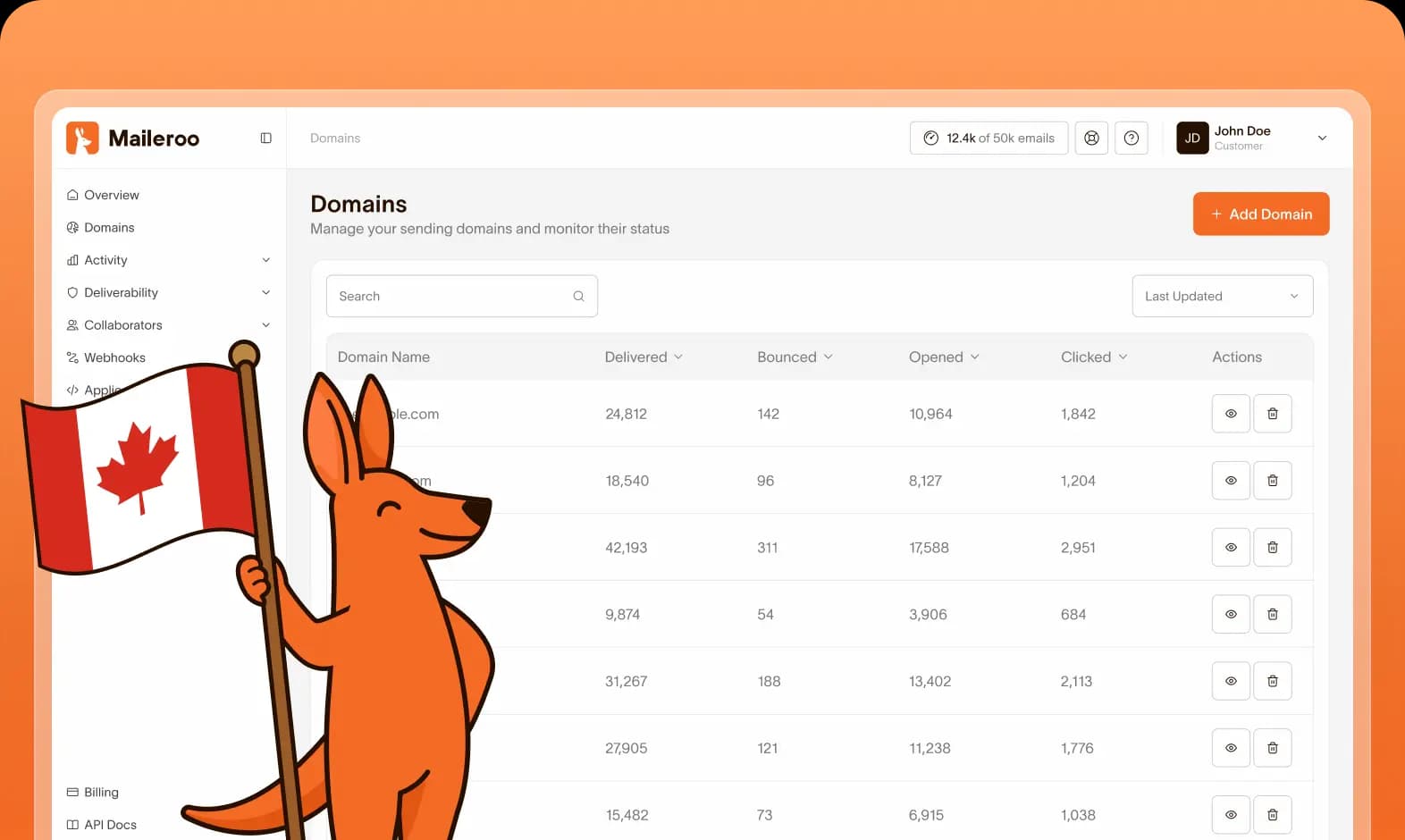Image resolution: width=1405 pixels, height=840 pixels.
Task: Click the search magnifier icon
Action: [578, 296]
